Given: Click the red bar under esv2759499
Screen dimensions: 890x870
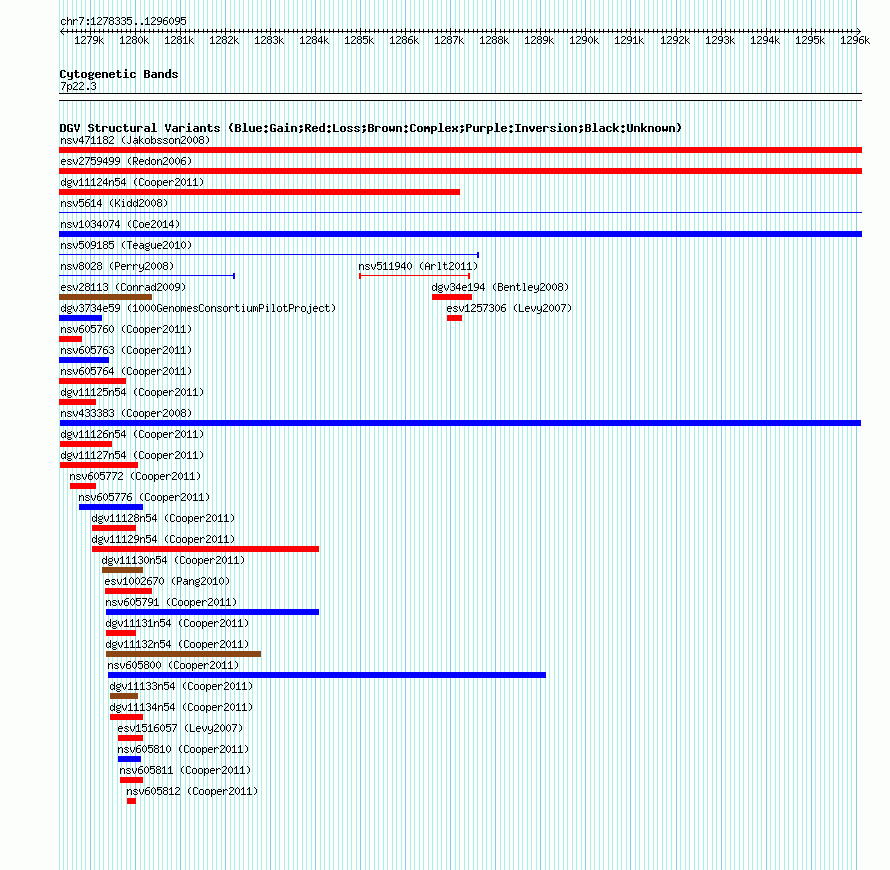Looking at the screenshot, I should click(x=460, y=171).
